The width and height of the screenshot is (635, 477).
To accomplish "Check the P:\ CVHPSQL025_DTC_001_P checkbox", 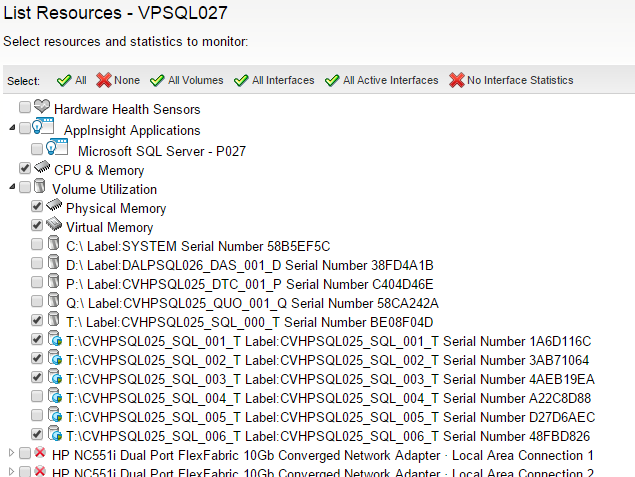I will click(37, 282).
